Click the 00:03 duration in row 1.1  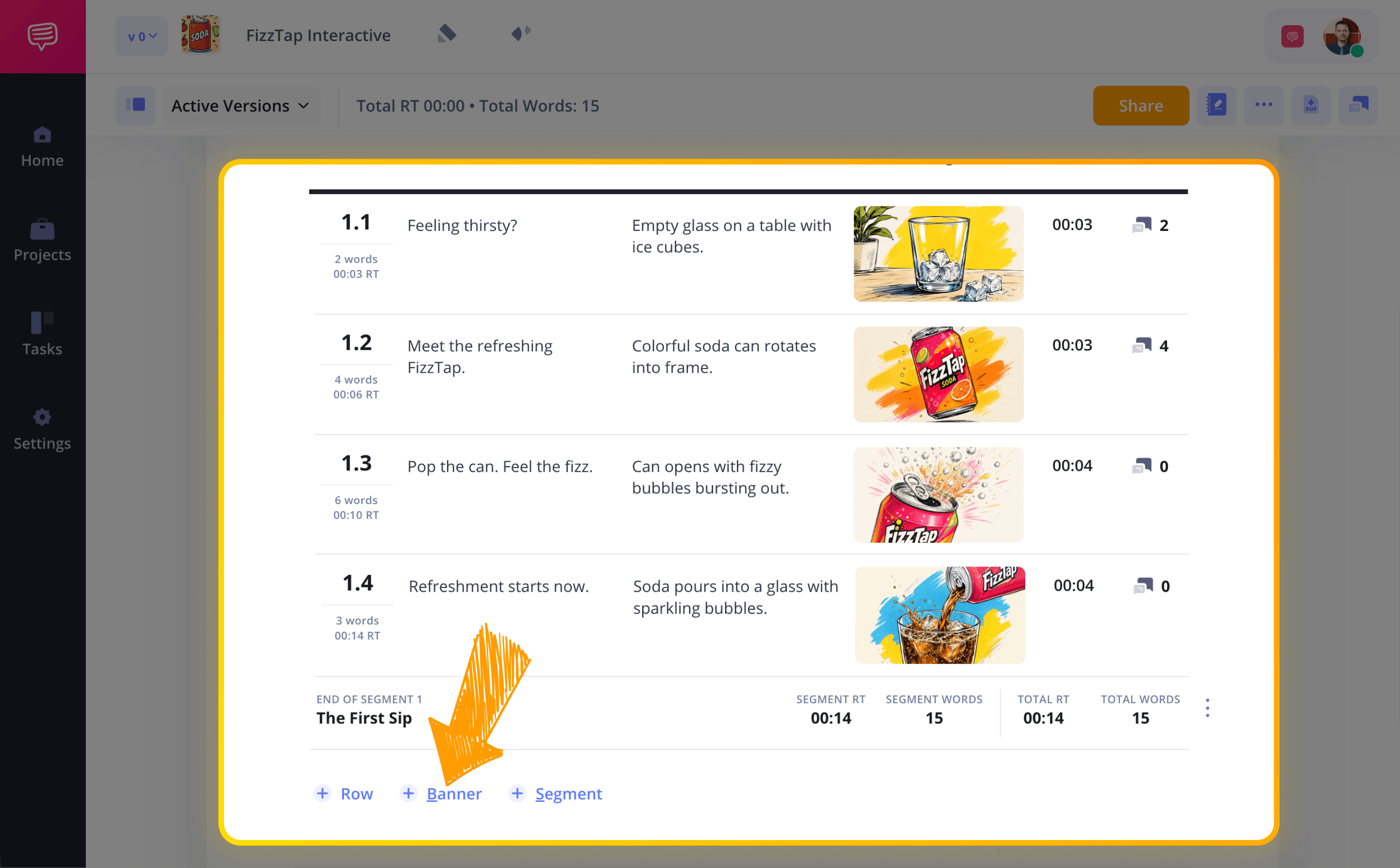[x=1071, y=224]
